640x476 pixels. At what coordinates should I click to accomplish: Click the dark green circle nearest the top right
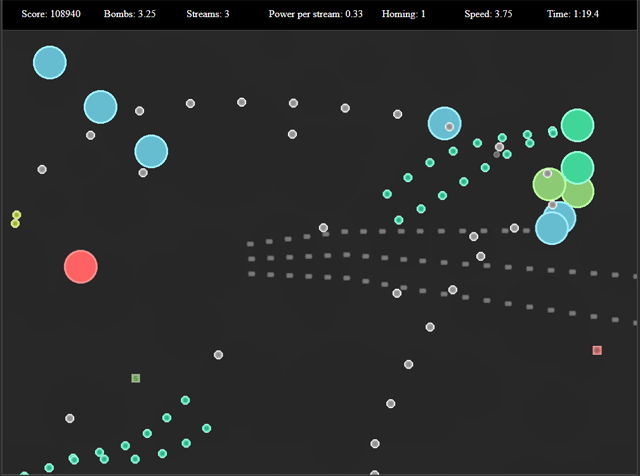577,125
